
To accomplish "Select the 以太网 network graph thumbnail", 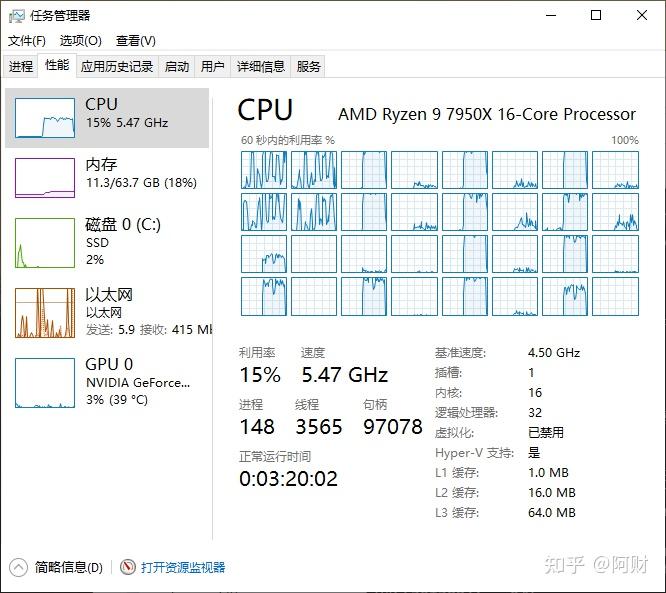I will pos(45,313).
